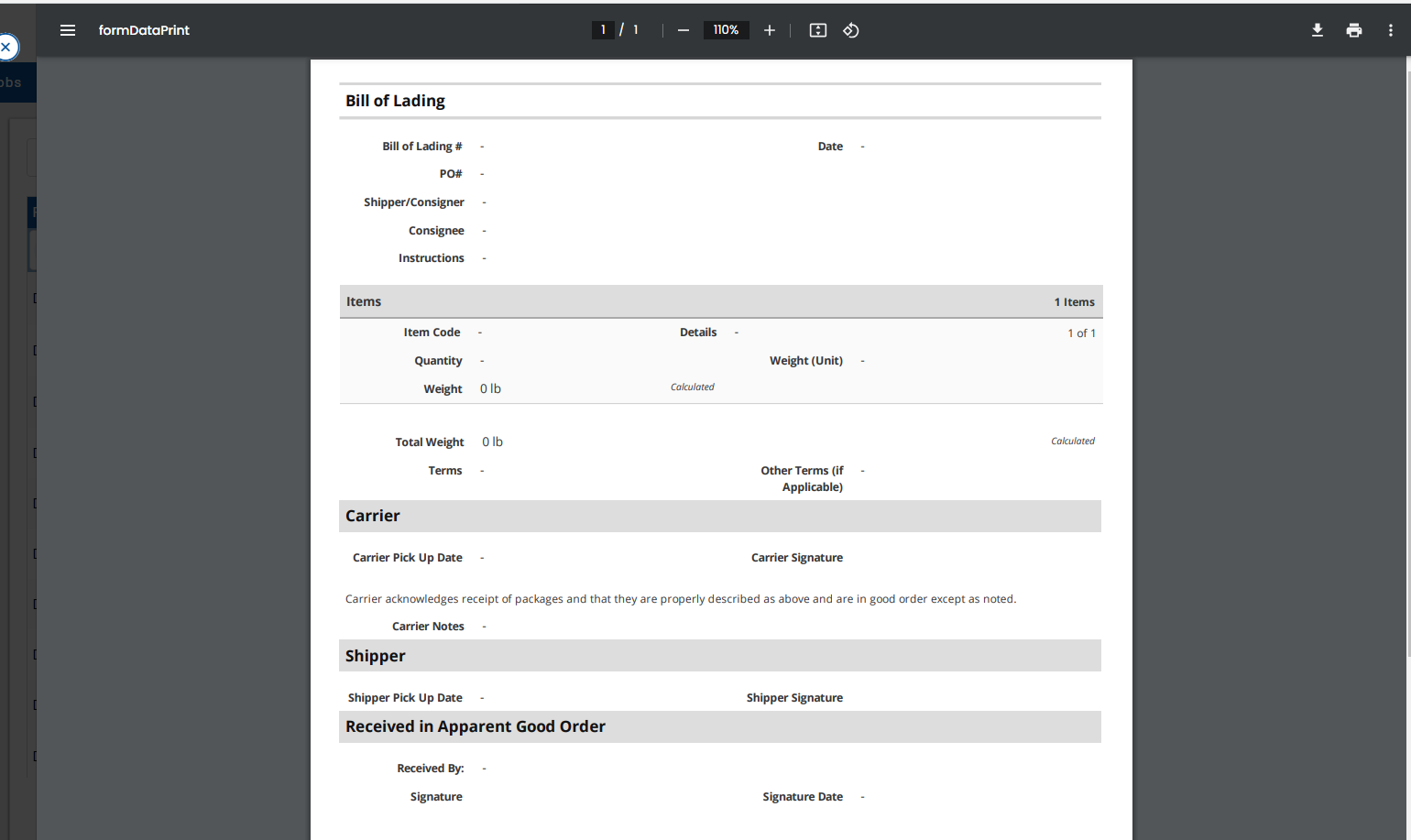The height and width of the screenshot is (840, 1411).
Task: Click the Instructions label
Action: 432,258
